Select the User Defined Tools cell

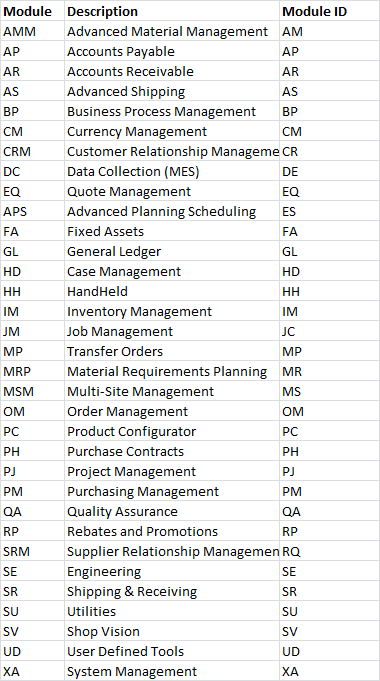[x=172, y=651]
